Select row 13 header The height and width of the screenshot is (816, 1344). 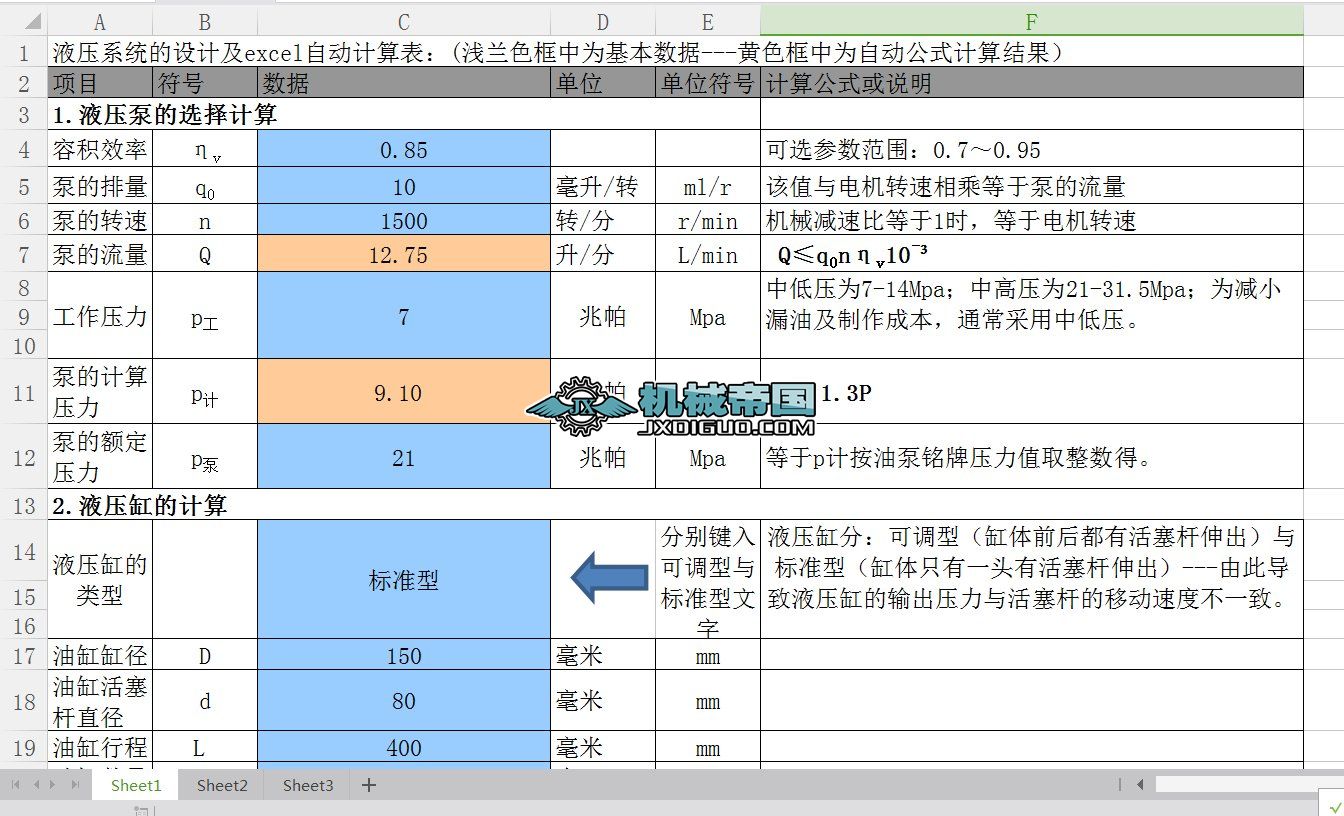coord(23,505)
